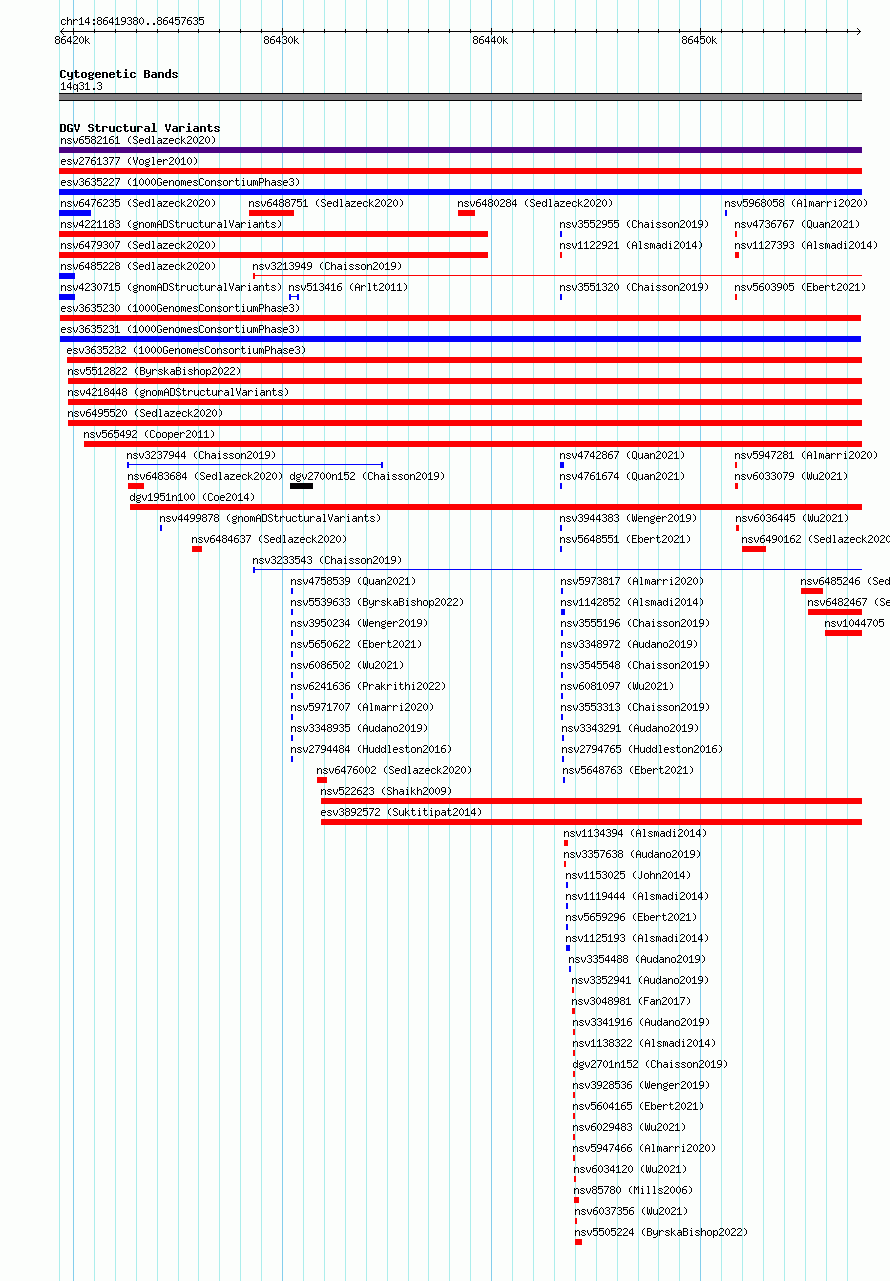Click nsv6476002 (Sedlazeck2020) label

point(394,770)
